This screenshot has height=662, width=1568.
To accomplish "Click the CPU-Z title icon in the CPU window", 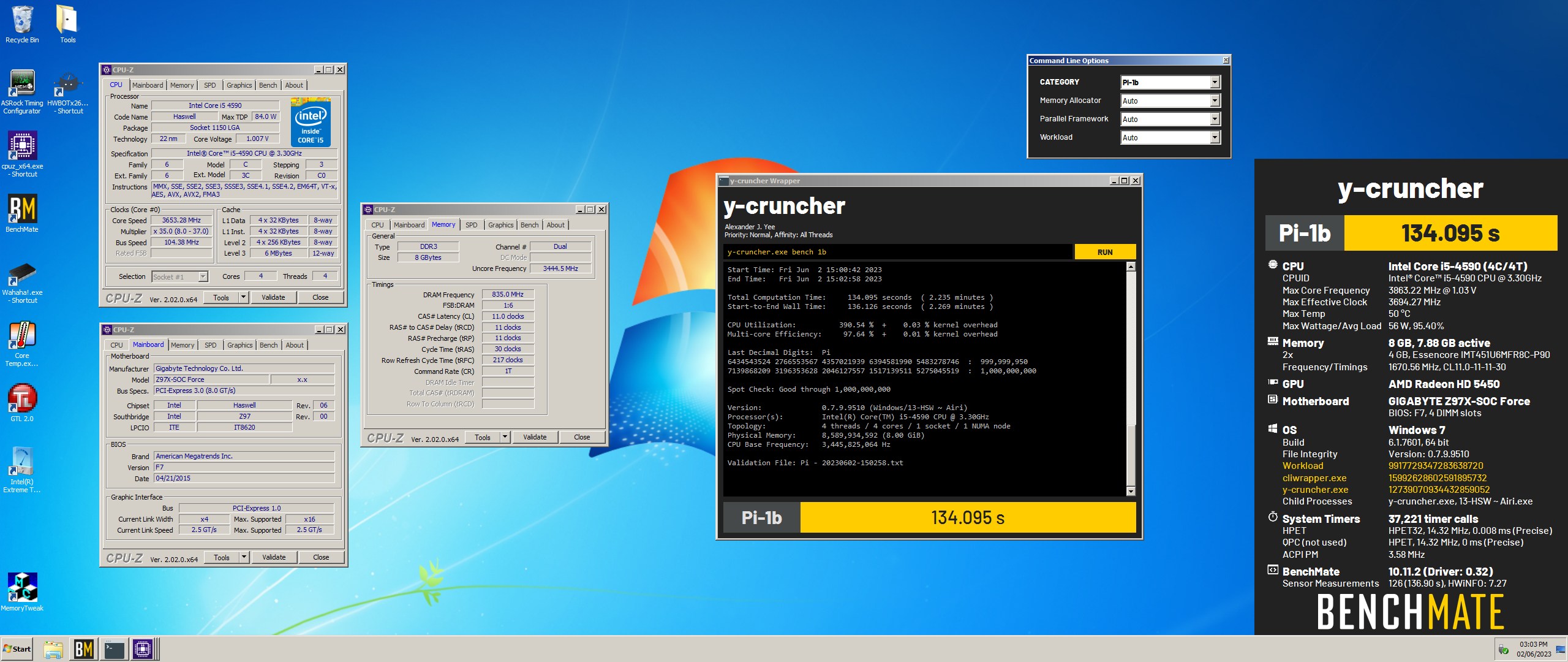I will click(107, 70).
